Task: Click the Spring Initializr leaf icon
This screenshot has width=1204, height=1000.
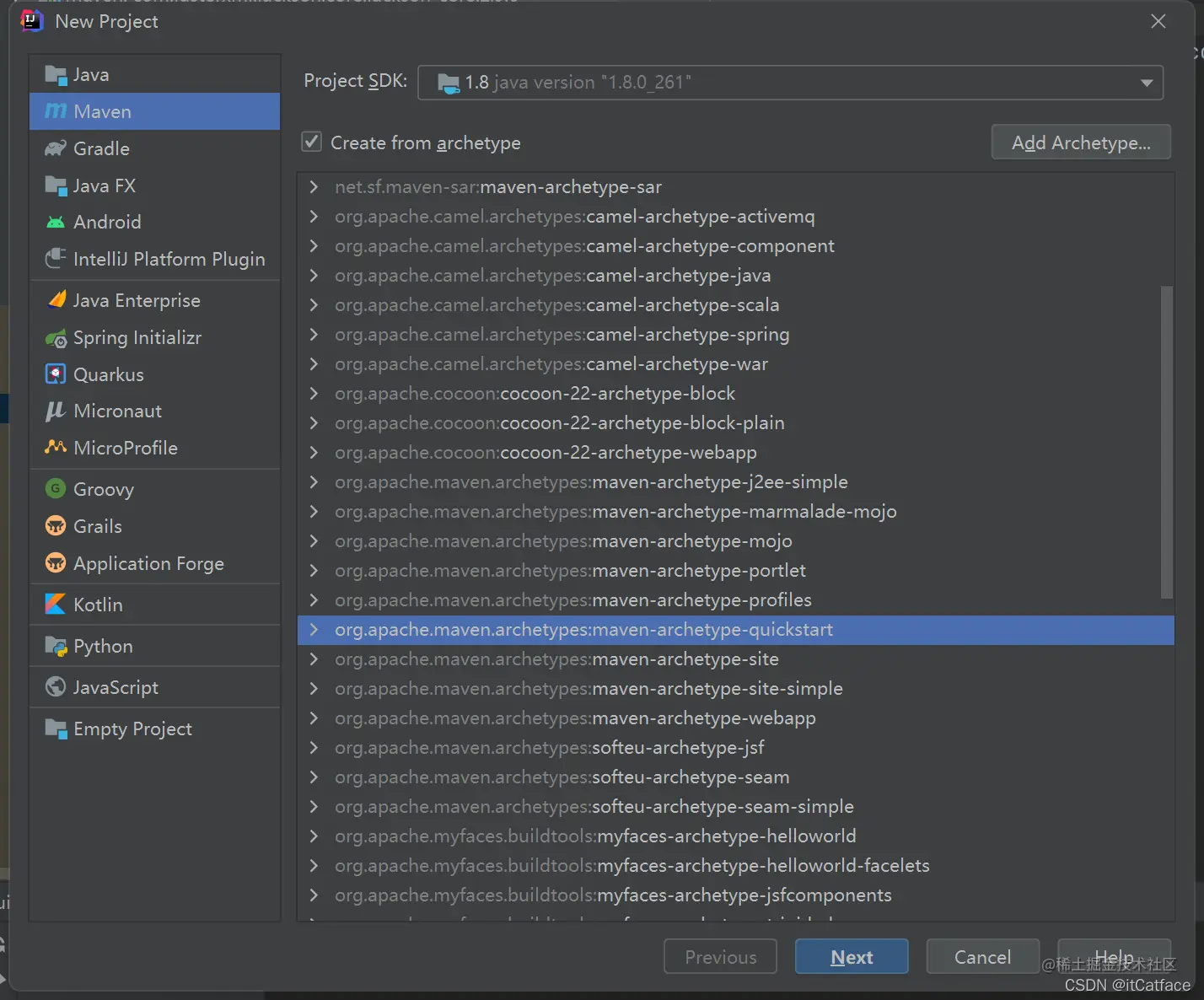Action: (56, 338)
